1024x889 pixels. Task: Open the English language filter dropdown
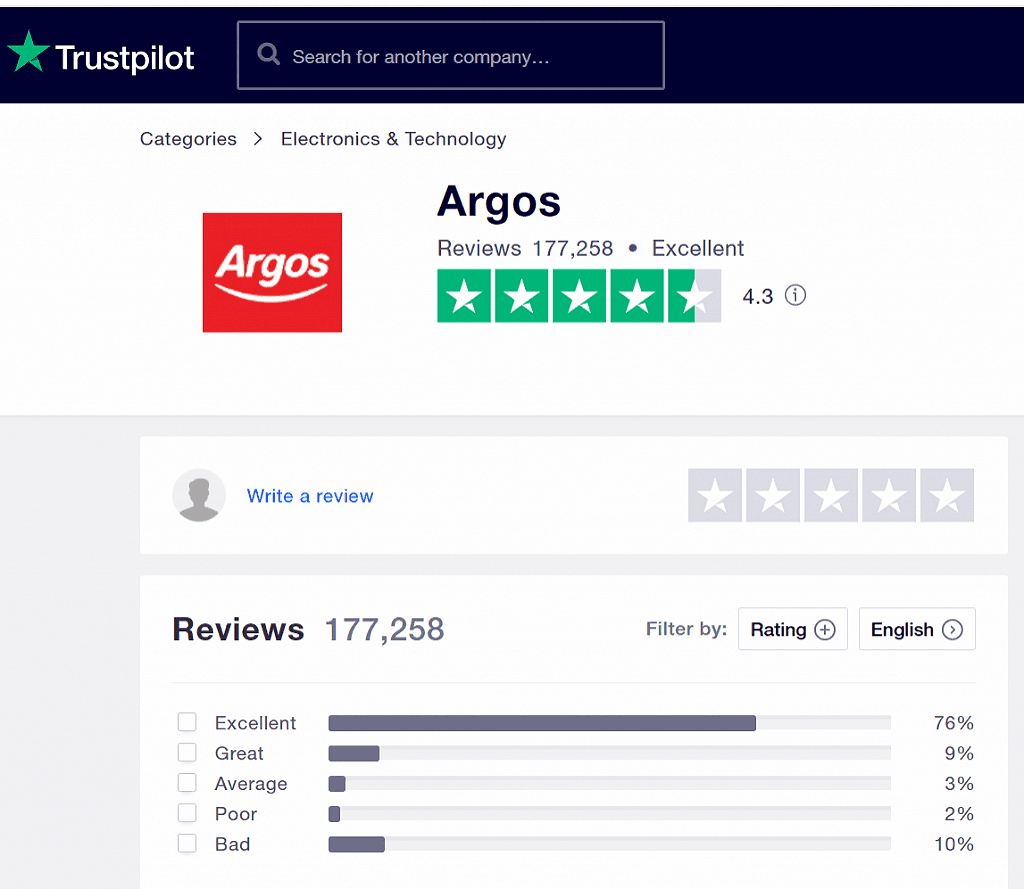tap(917, 629)
